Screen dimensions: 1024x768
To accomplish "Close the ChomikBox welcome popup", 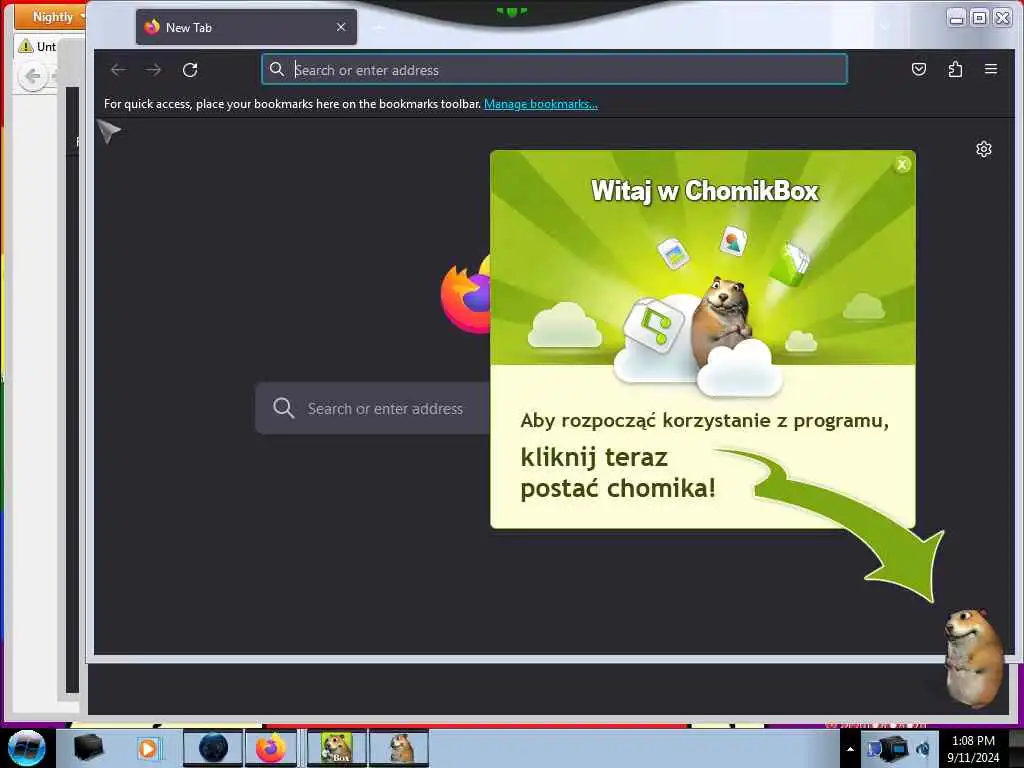I will 902,165.
